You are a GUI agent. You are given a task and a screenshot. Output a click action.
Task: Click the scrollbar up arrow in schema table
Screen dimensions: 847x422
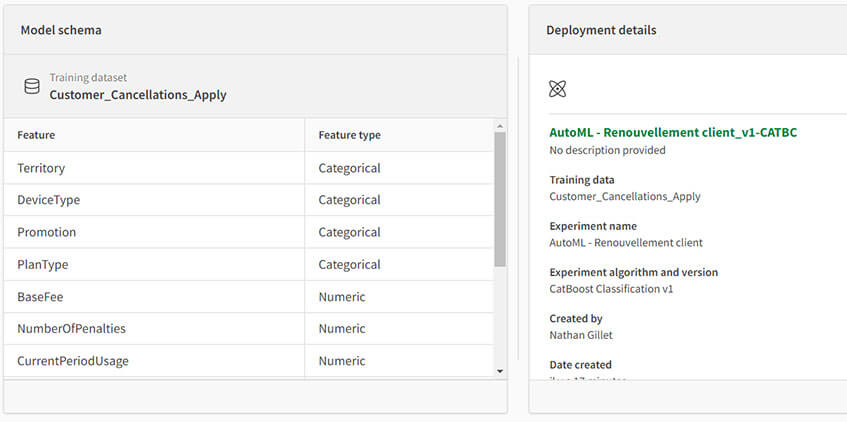pos(500,126)
